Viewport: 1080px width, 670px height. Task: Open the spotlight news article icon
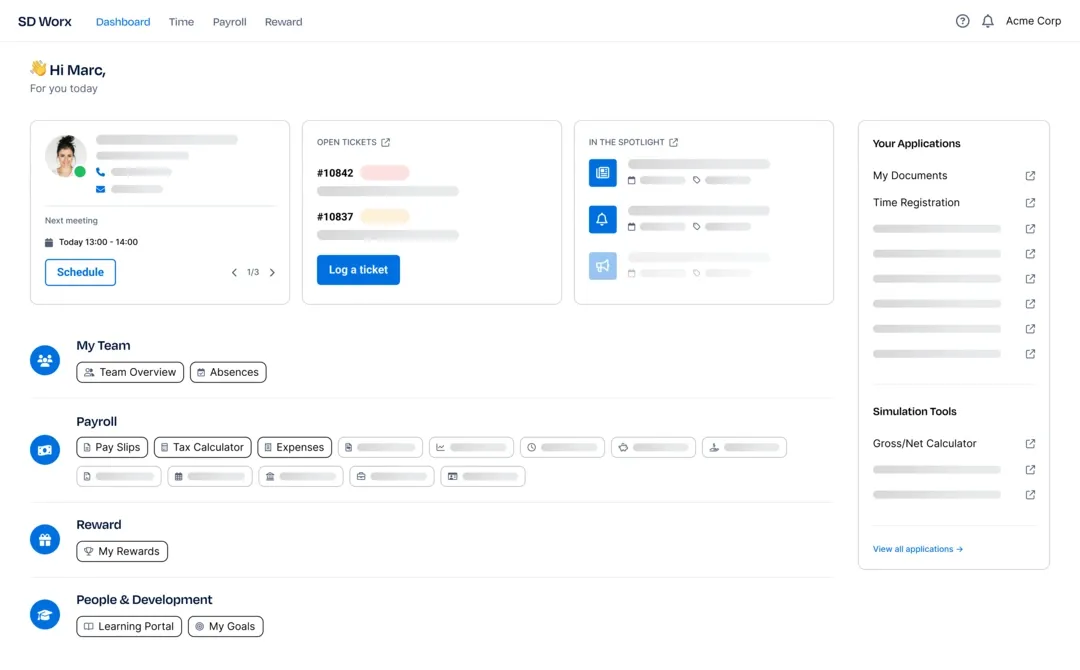[603, 173]
